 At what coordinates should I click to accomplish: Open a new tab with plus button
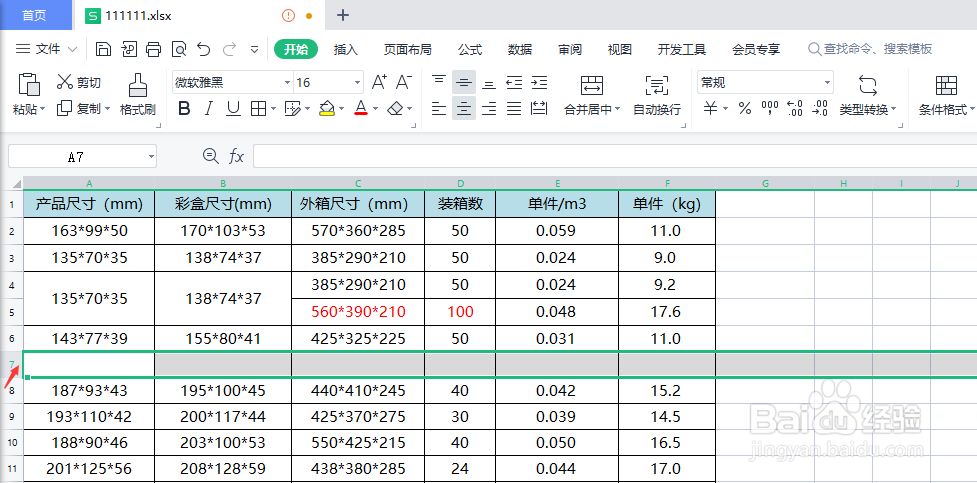pyautogui.click(x=343, y=16)
